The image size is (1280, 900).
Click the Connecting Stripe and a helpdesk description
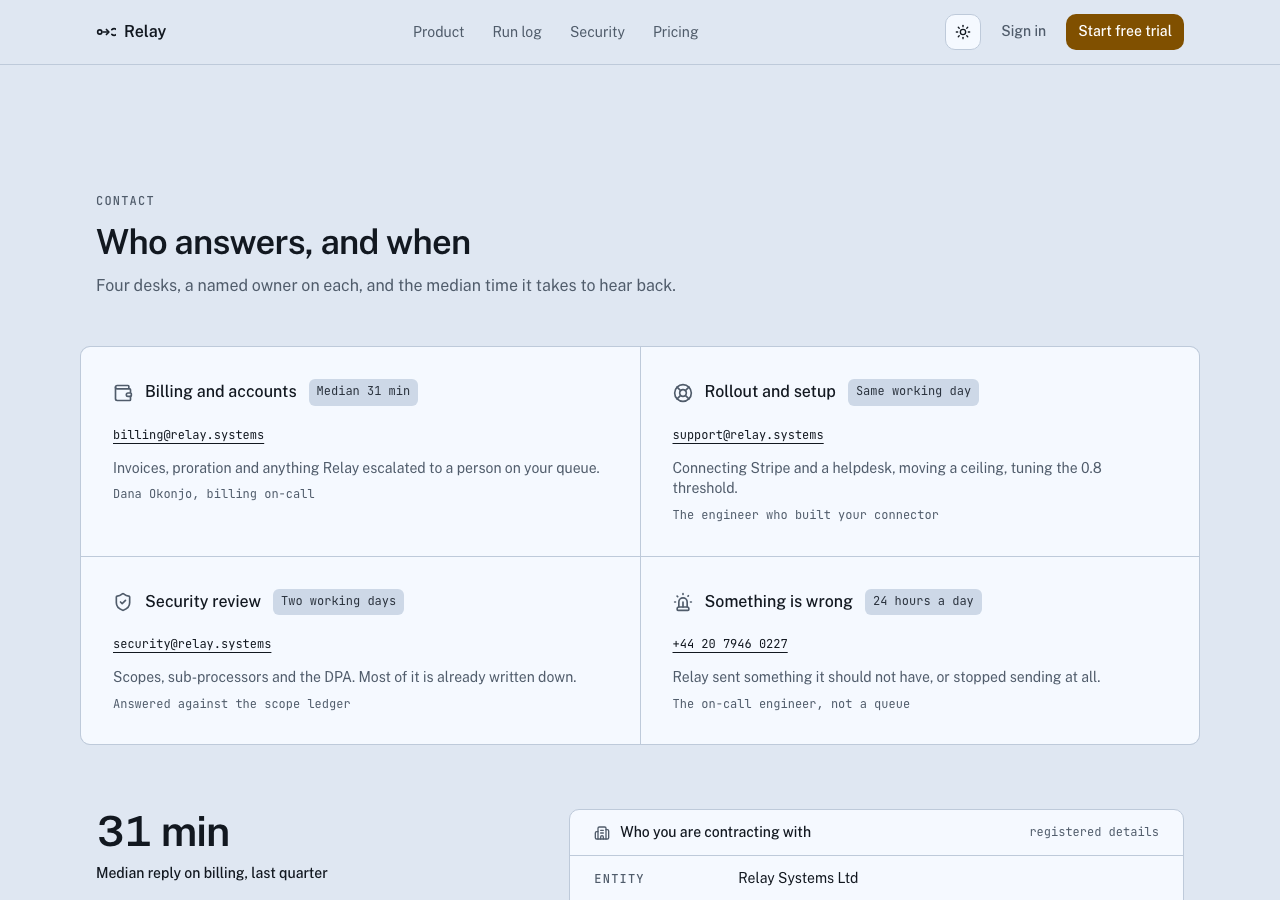coord(887,478)
